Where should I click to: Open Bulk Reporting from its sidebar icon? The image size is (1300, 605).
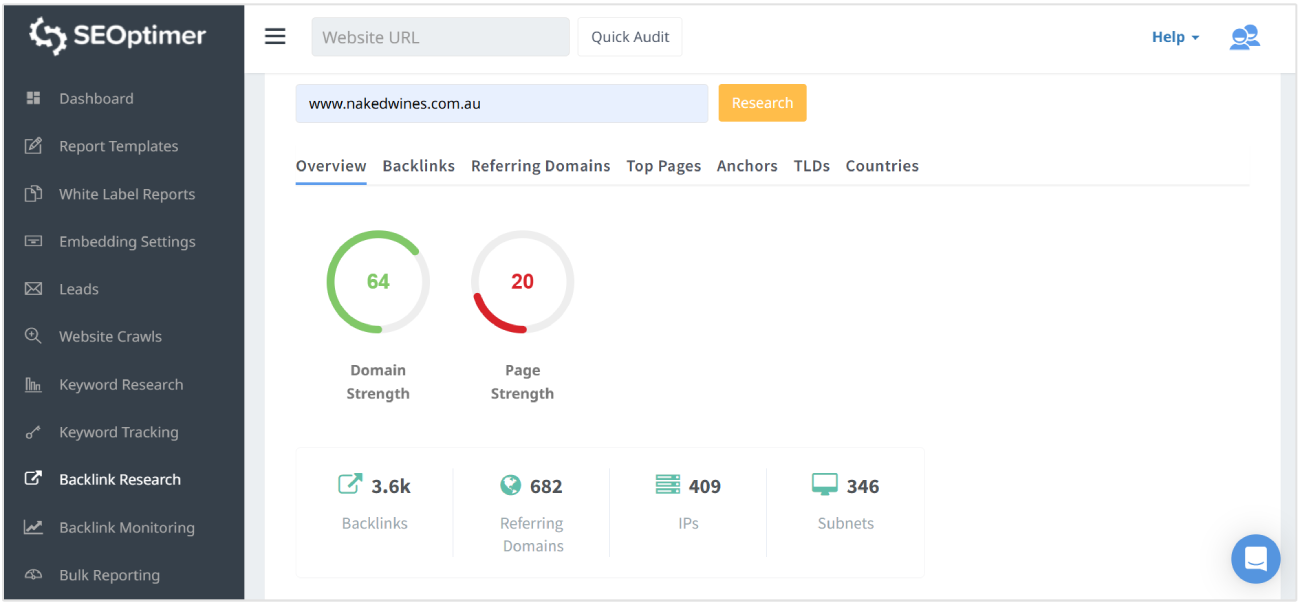point(35,575)
